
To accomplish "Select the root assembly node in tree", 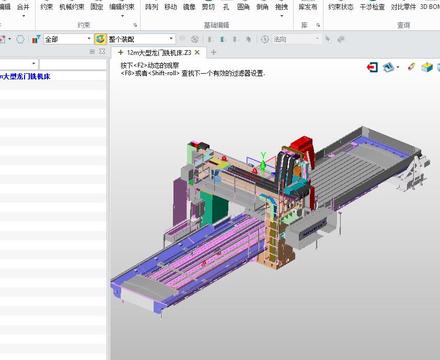I will pyautogui.click(x=25, y=76).
